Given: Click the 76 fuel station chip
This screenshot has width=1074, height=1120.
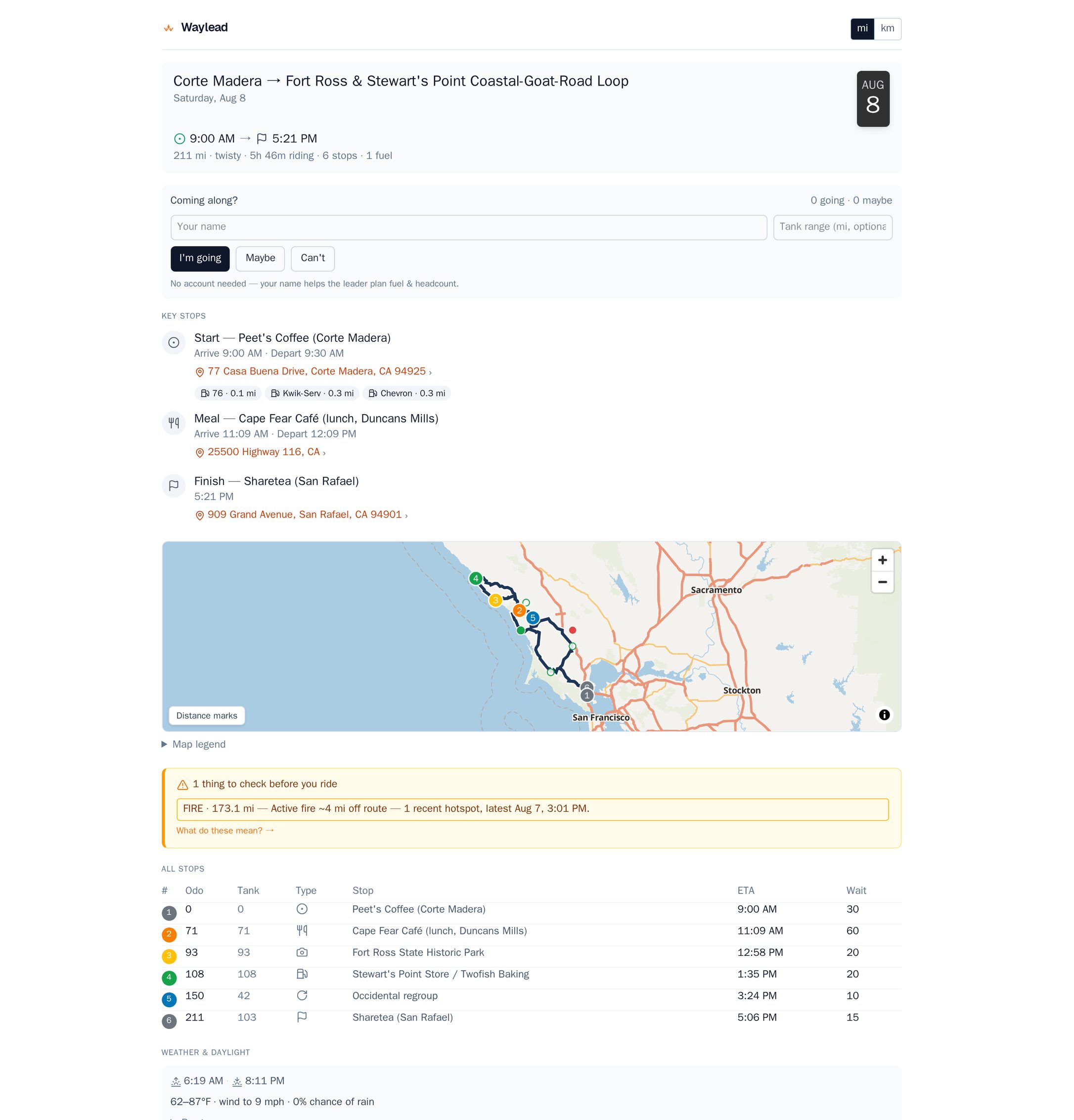Looking at the screenshot, I should (228, 393).
